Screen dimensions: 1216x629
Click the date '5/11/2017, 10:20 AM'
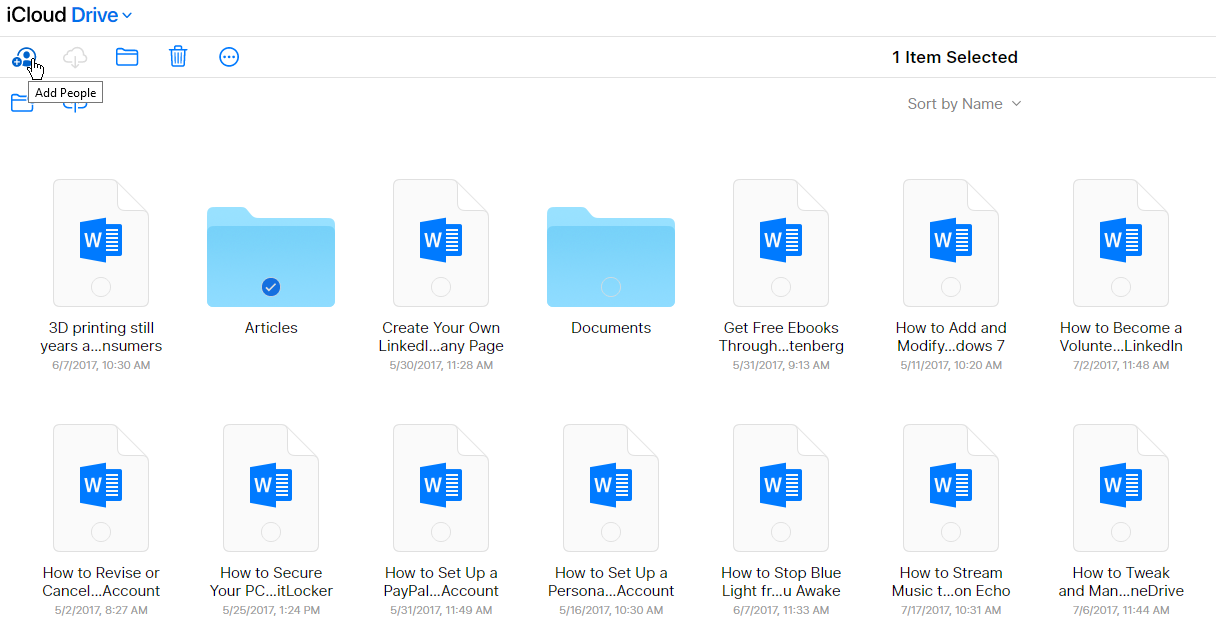pos(951,365)
